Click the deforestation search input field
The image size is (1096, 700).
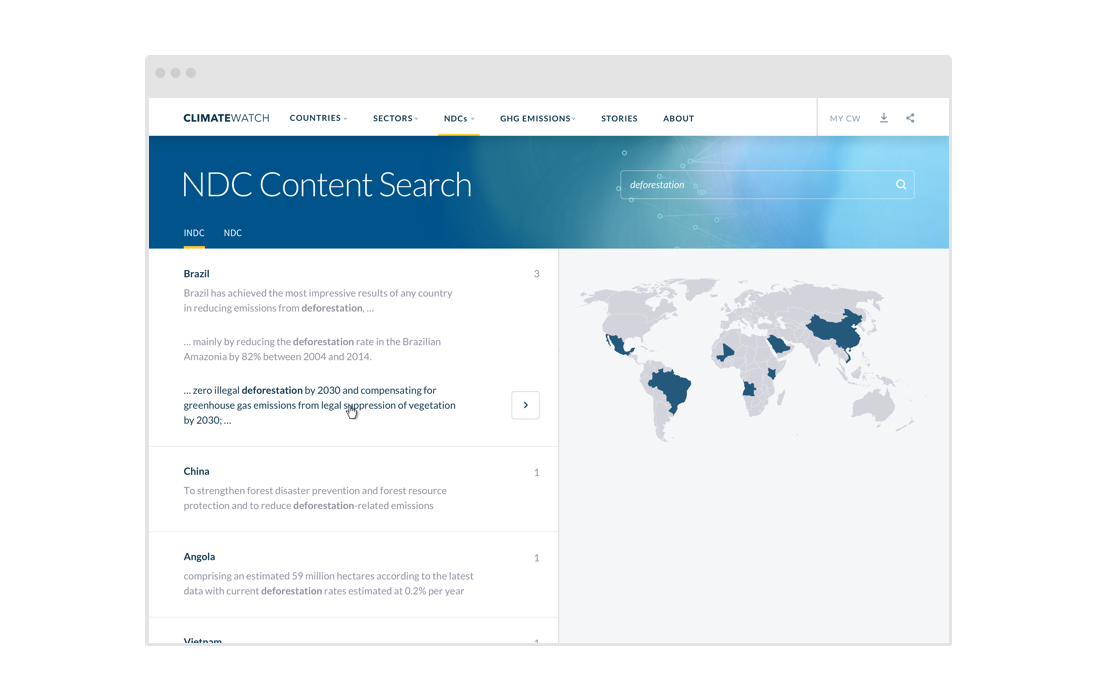(x=755, y=185)
